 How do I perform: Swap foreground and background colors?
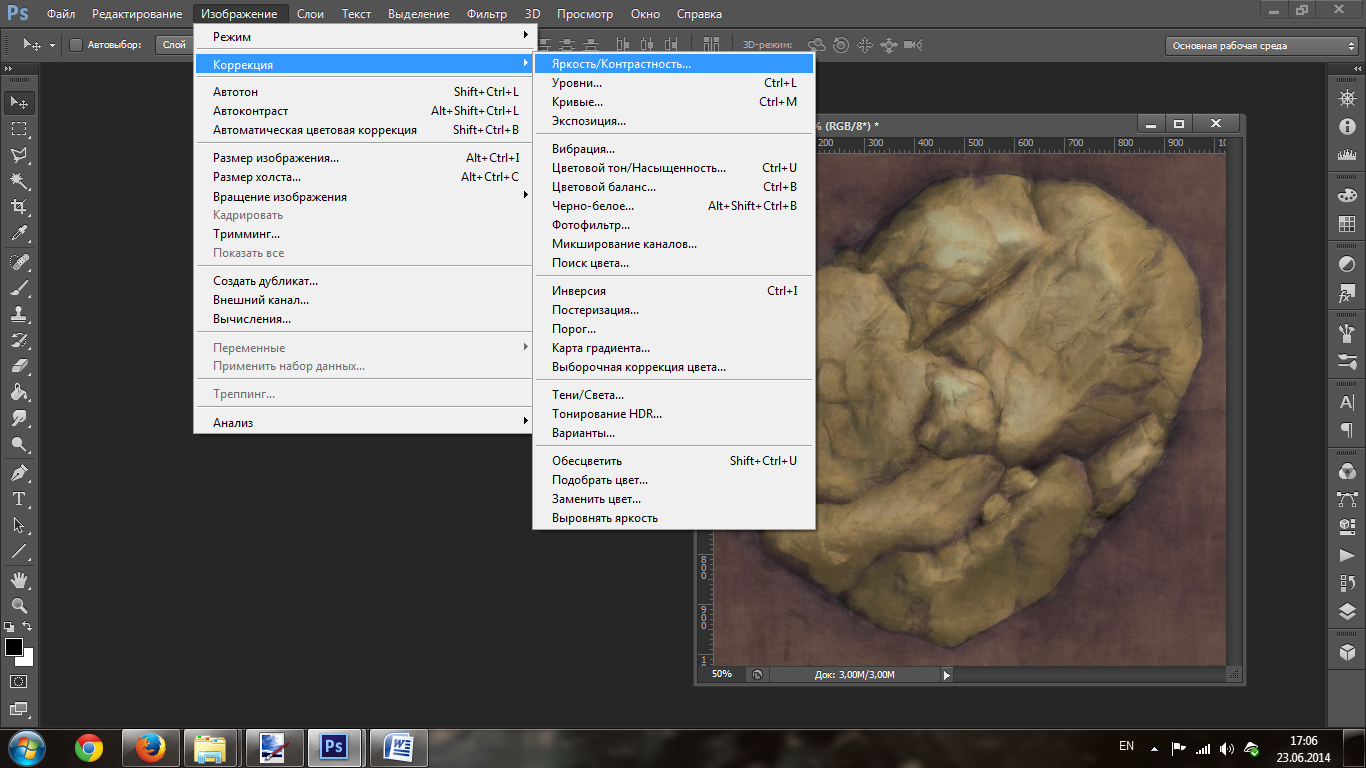(28, 626)
